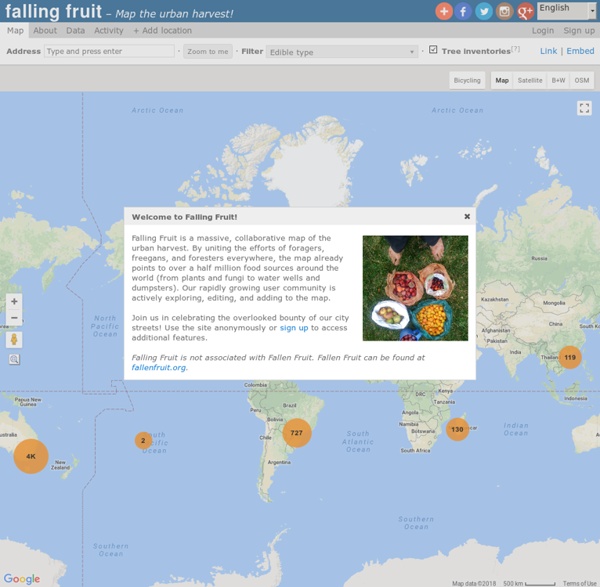
Task: Click the fruit bags photo thumbnail
Action: tap(415, 288)
